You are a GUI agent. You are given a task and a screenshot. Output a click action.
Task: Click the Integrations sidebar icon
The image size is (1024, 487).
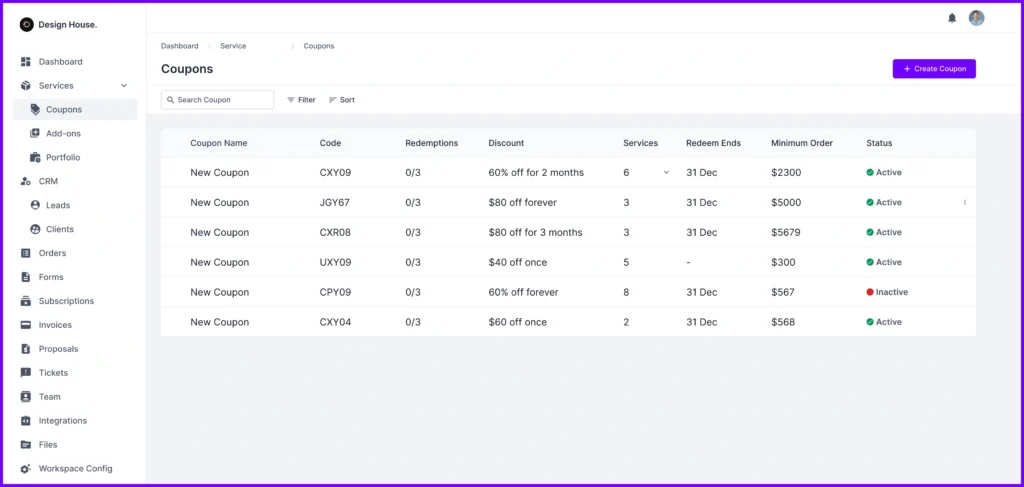pyautogui.click(x=26, y=421)
